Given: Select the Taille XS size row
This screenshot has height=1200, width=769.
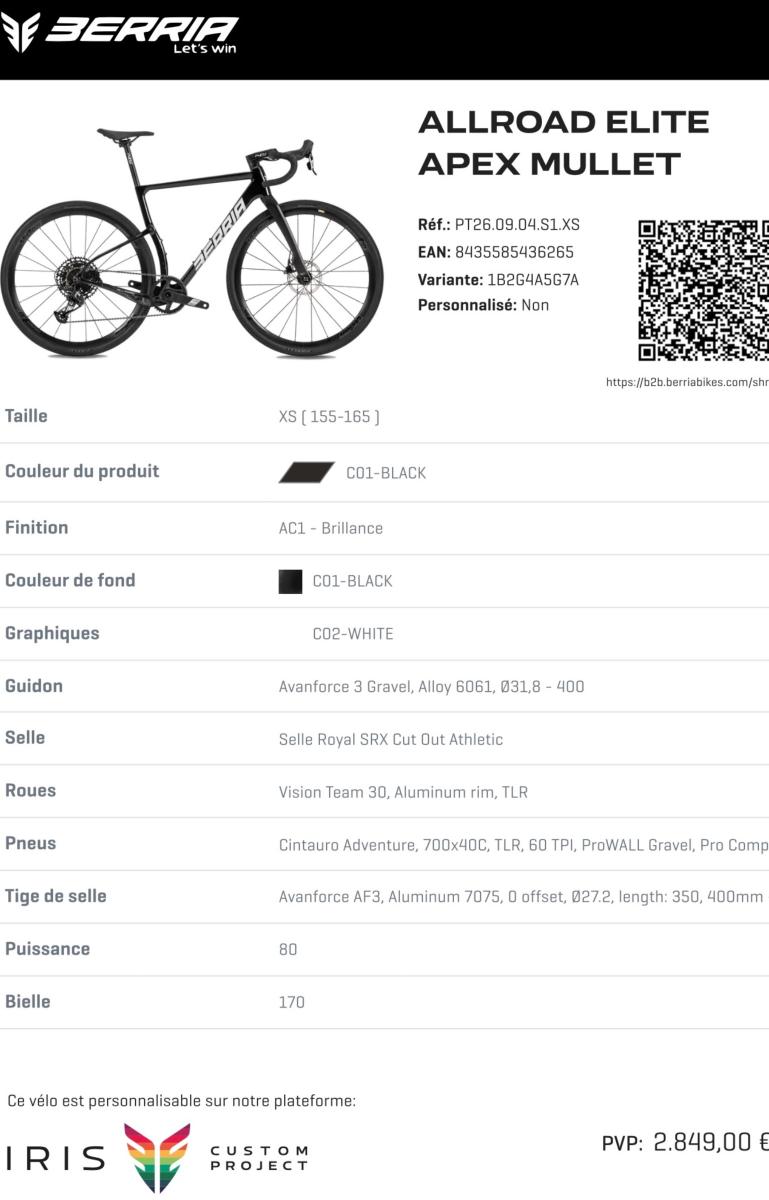Looking at the screenshot, I should [x=384, y=416].
